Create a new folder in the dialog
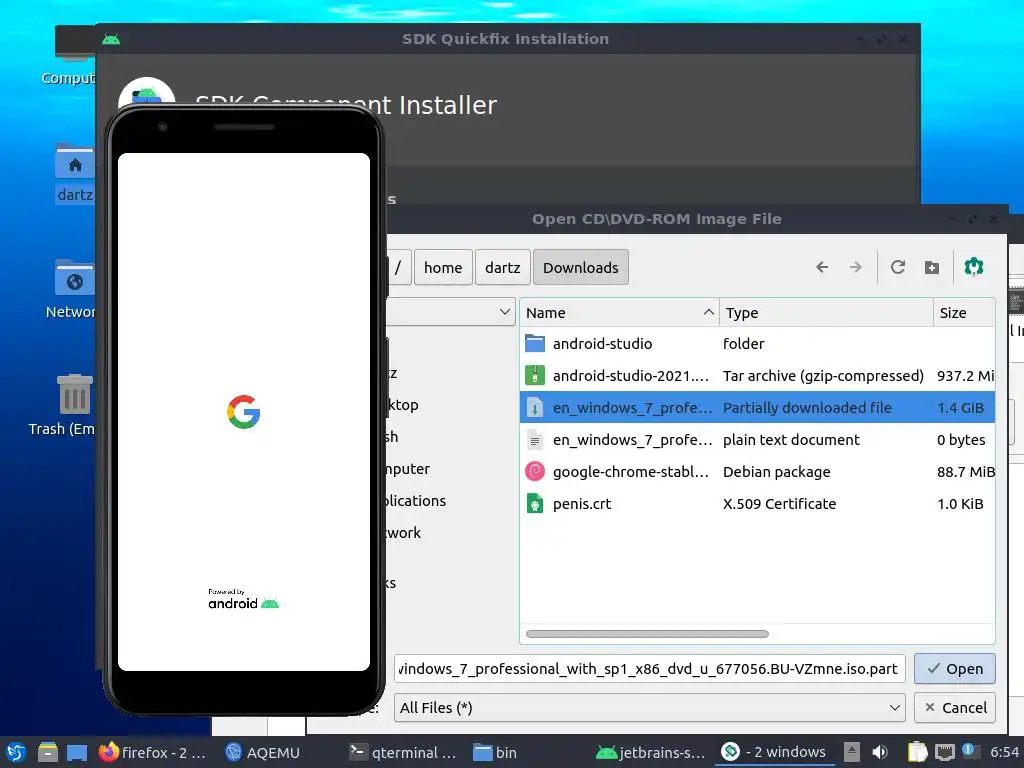 932,267
